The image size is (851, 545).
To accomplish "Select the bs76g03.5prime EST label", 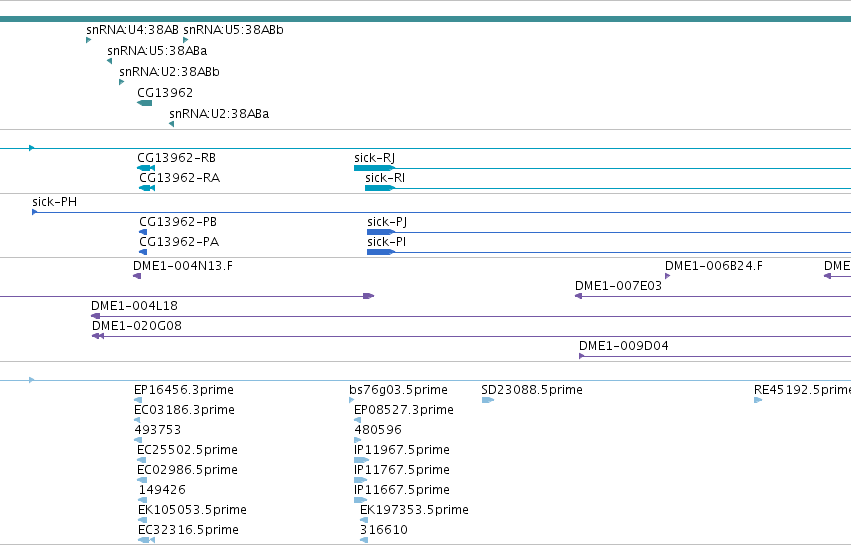I will (x=398, y=390).
